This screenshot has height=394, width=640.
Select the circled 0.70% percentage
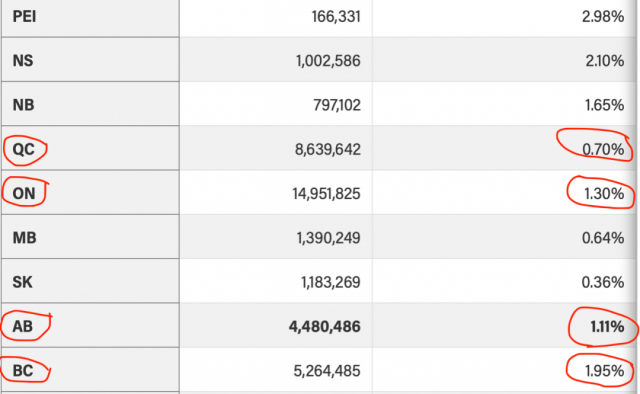603,149
